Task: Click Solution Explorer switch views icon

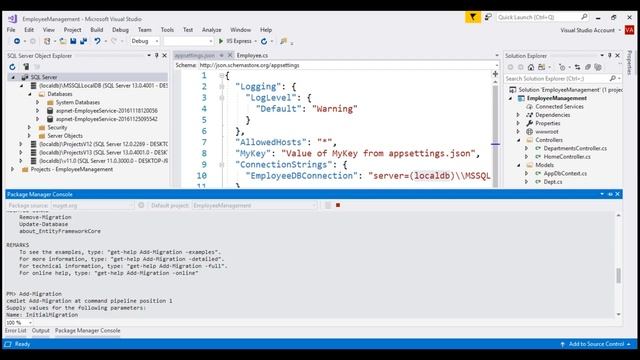Action: [542, 67]
